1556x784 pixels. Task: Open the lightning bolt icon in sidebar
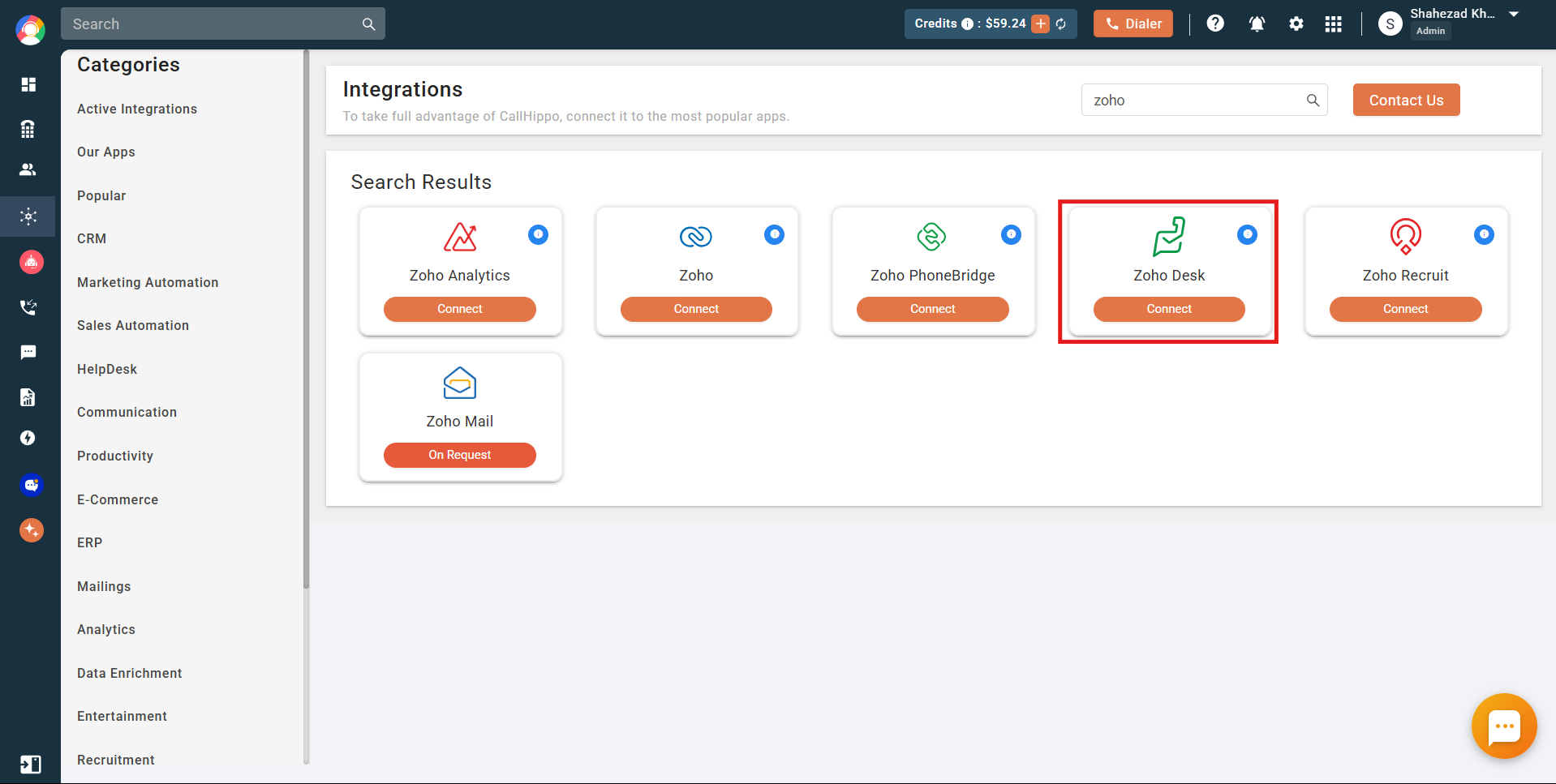point(28,438)
